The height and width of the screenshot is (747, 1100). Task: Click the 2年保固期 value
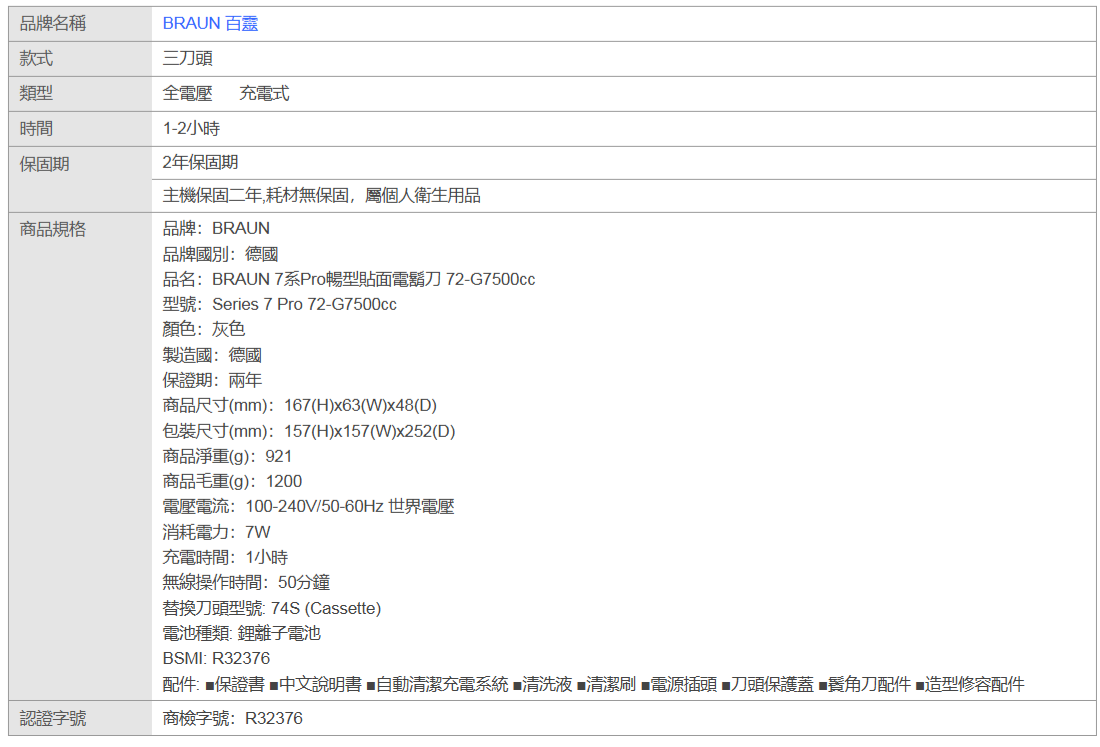pyautogui.click(x=201, y=163)
